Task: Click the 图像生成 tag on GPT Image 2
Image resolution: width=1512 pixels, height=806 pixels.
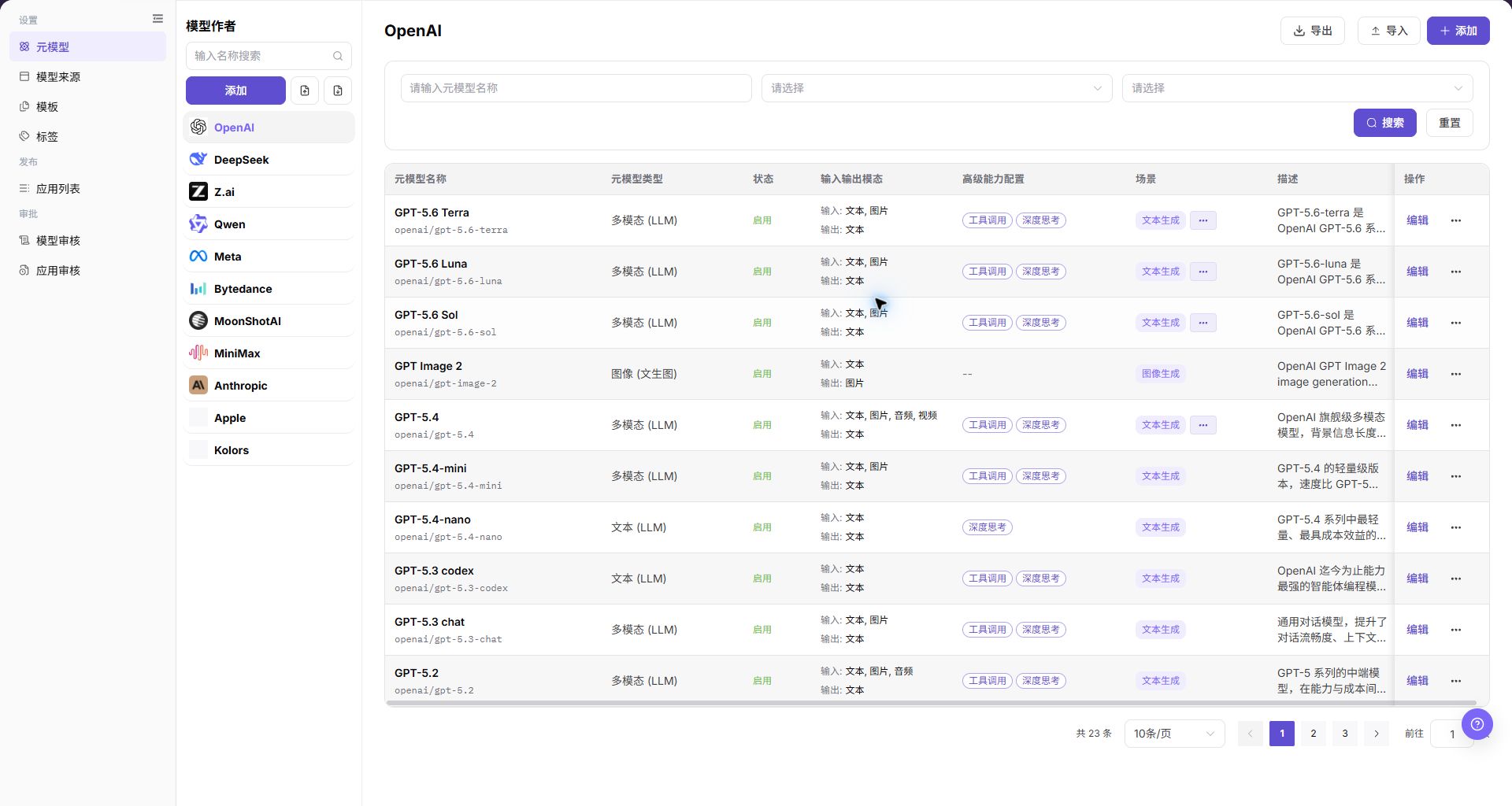Action: (x=1161, y=374)
